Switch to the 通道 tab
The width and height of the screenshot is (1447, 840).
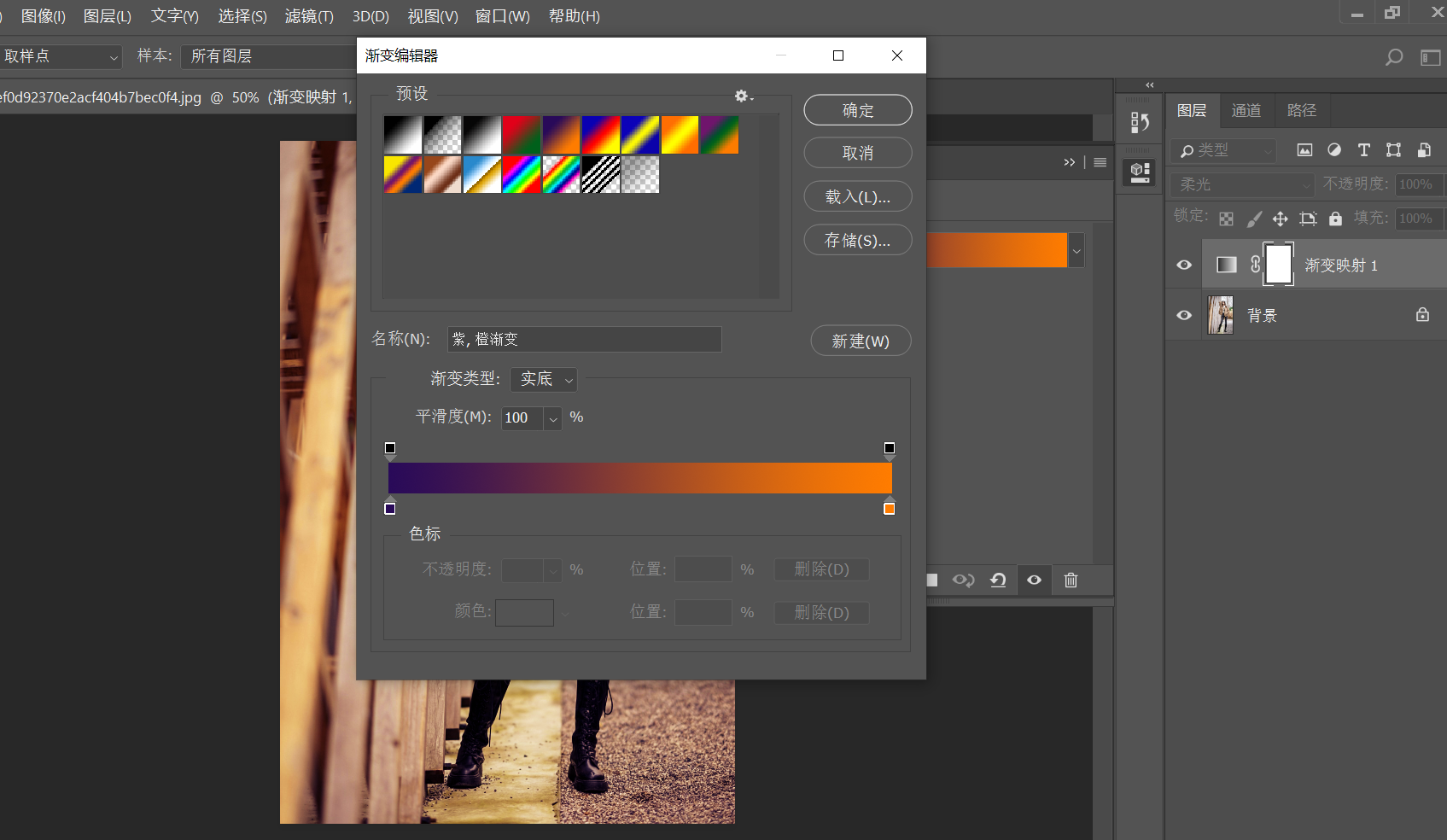(1246, 110)
